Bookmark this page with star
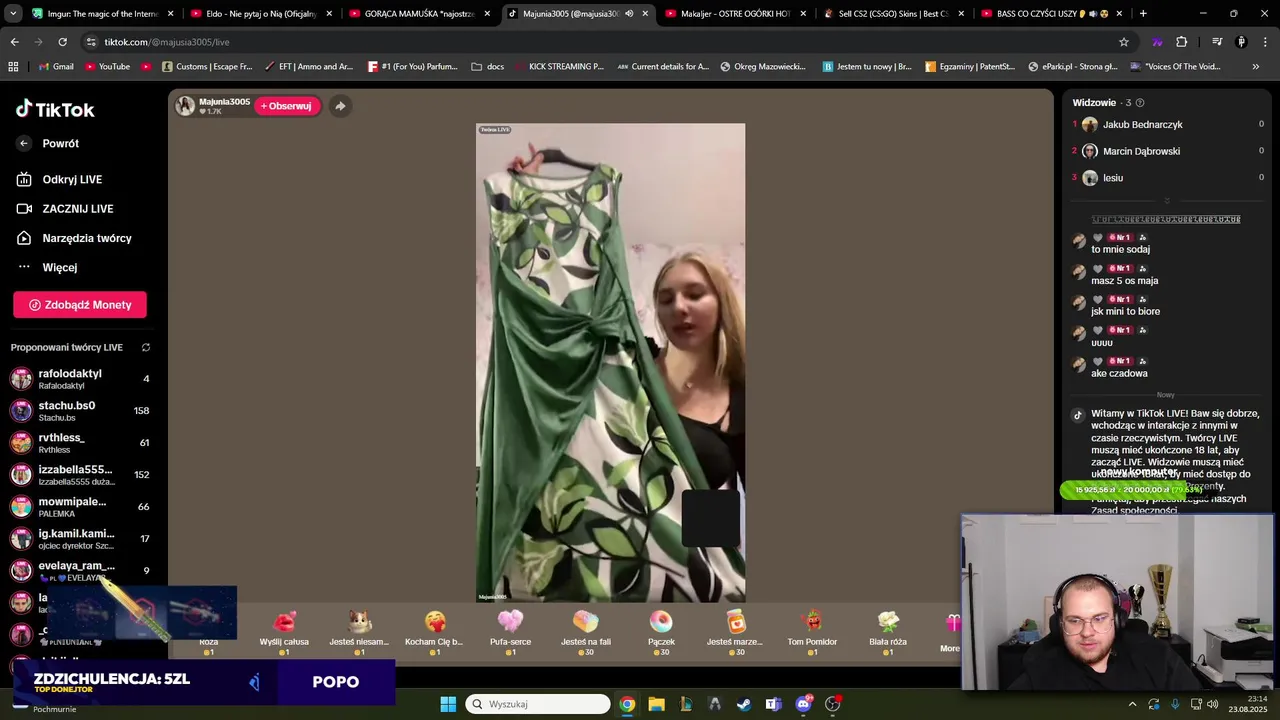The image size is (1280, 720). click(1124, 42)
